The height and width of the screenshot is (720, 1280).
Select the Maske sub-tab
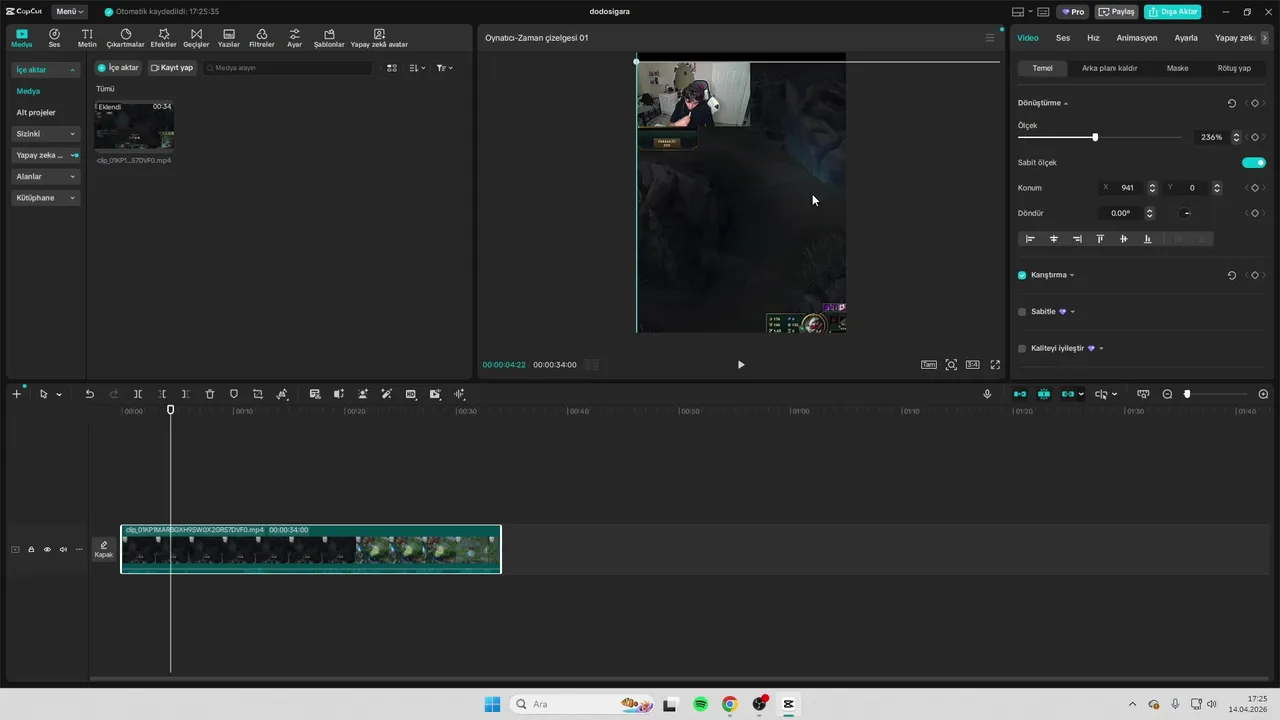click(1177, 68)
